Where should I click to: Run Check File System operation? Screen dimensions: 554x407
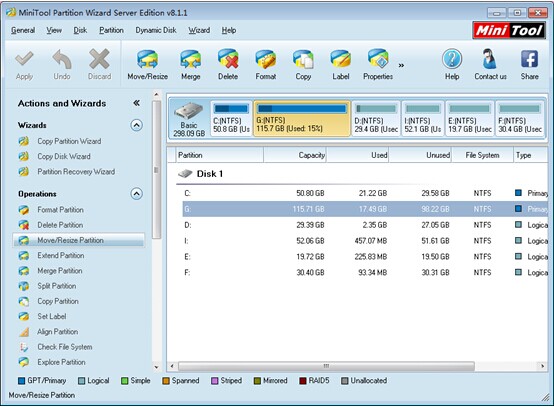(65, 347)
